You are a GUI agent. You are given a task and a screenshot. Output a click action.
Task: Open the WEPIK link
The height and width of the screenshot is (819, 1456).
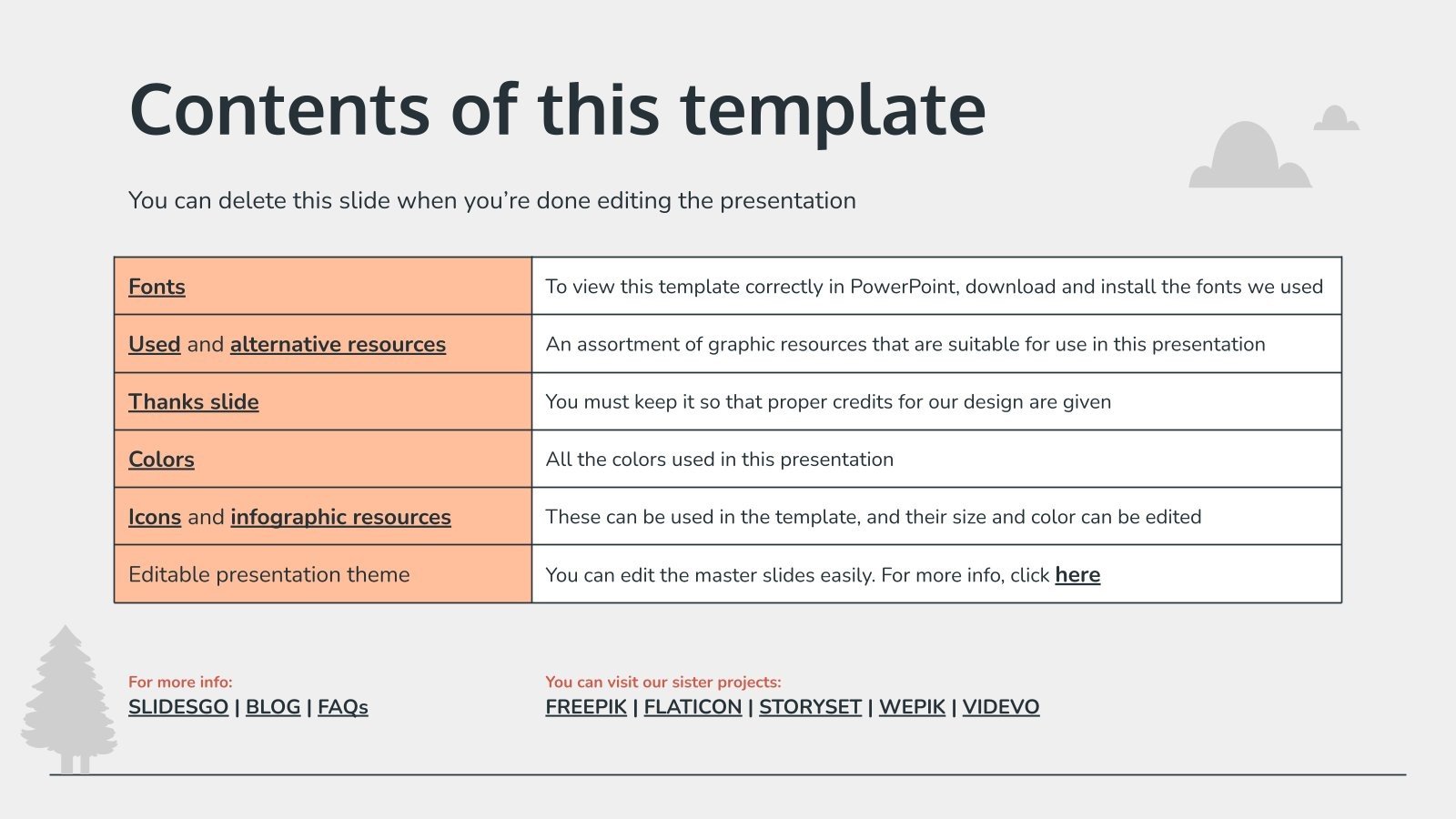[912, 707]
